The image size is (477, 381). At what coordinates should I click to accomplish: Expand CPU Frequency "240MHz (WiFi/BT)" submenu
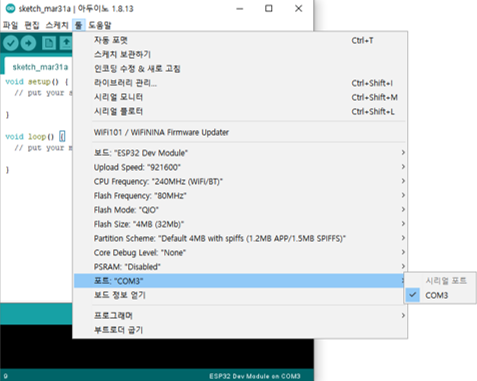coord(240,181)
